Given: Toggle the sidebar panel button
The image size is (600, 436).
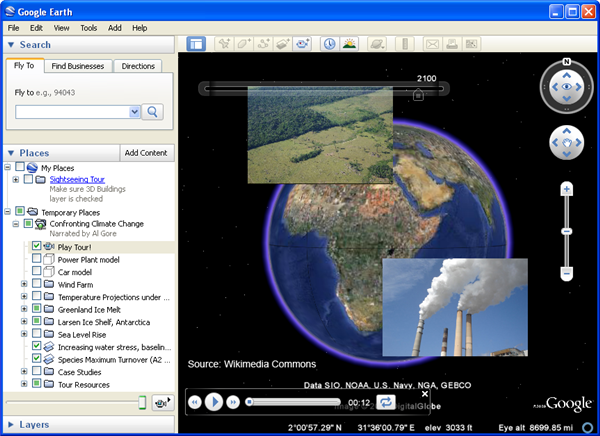Looking at the screenshot, I should coord(196,44).
